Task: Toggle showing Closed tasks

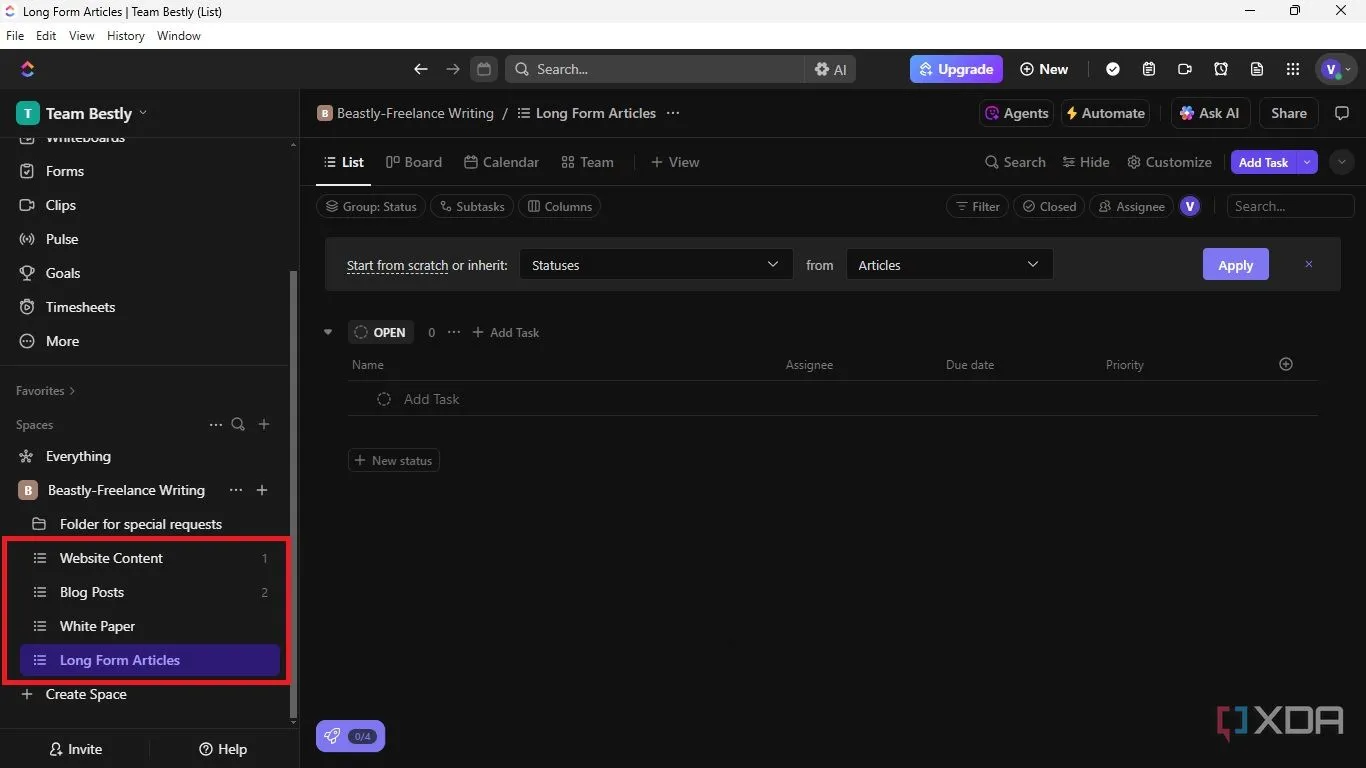Action: pyautogui.click(x=1049, y=206)
